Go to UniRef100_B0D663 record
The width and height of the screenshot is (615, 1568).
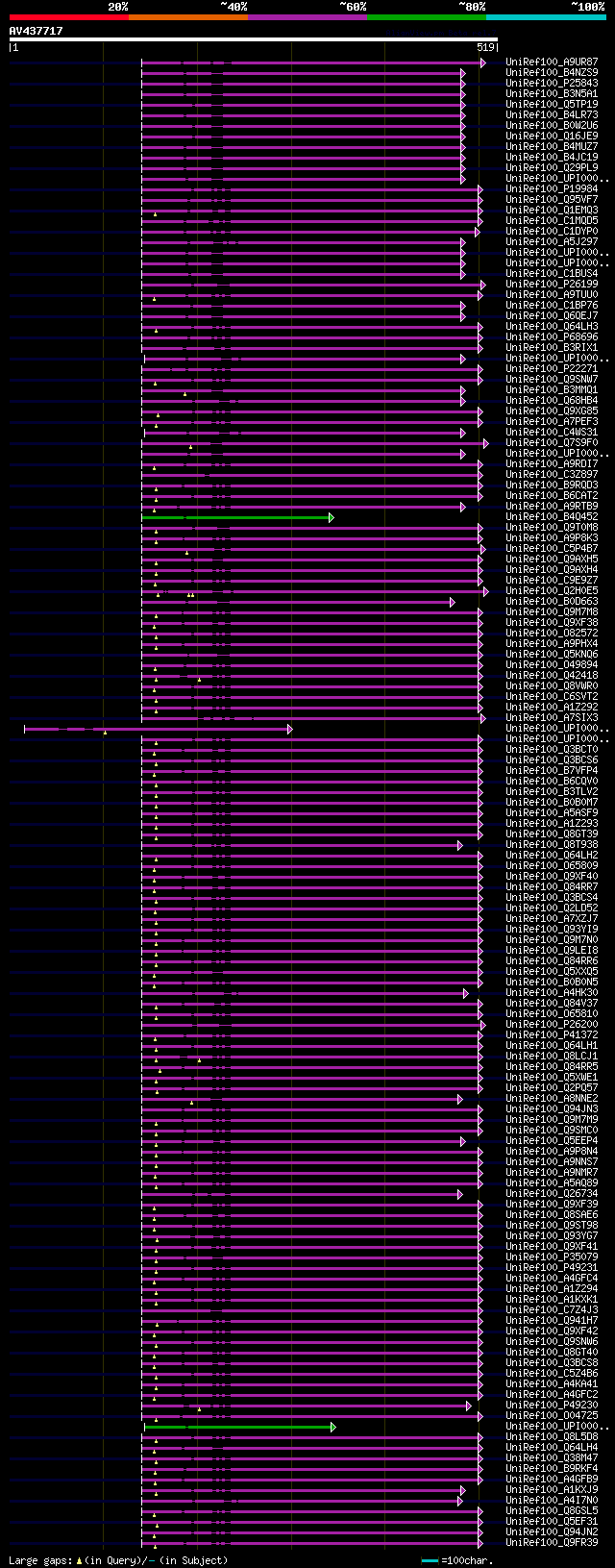click(x=552, y=602)
